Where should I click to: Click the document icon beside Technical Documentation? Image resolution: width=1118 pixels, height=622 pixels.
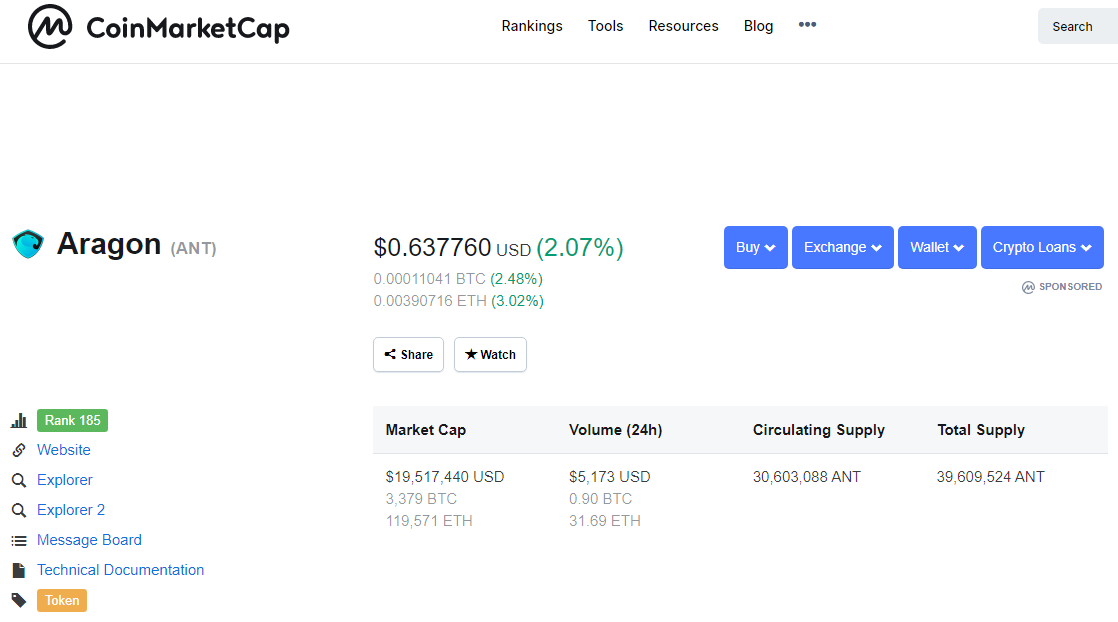19,571
